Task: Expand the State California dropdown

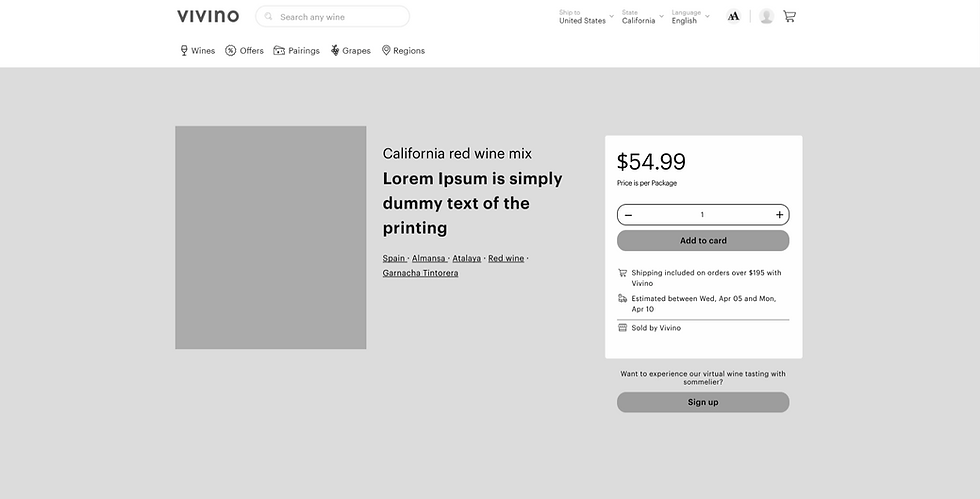Action: pos(642,17)
